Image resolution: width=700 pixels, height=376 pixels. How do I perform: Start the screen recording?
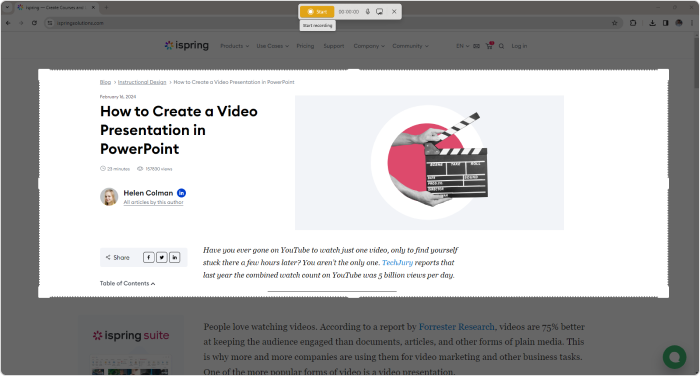(x=317, y=12)
